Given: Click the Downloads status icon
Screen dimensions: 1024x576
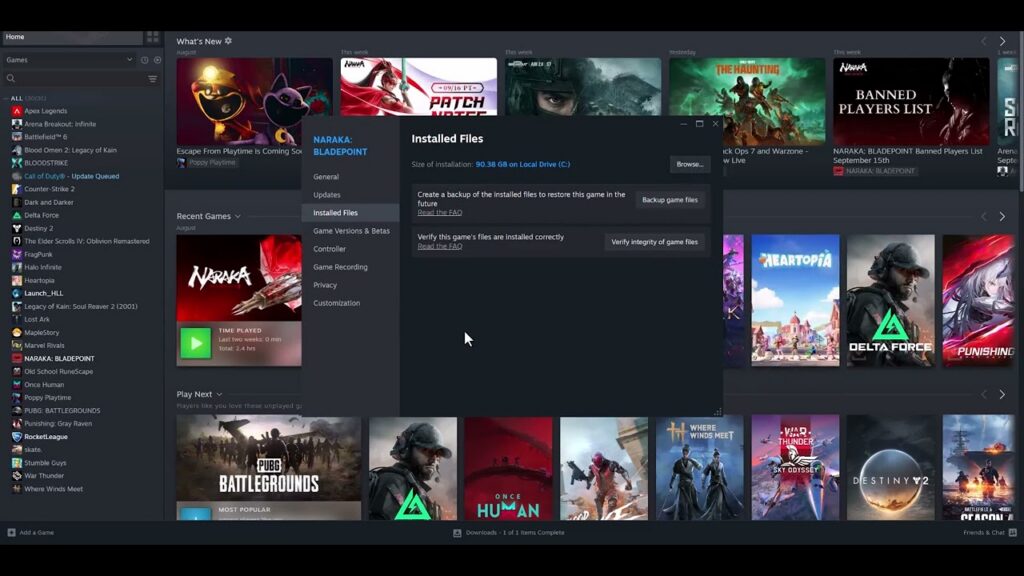Looking at the screenshot, I should pyautogui.click(x=457, y=533).
